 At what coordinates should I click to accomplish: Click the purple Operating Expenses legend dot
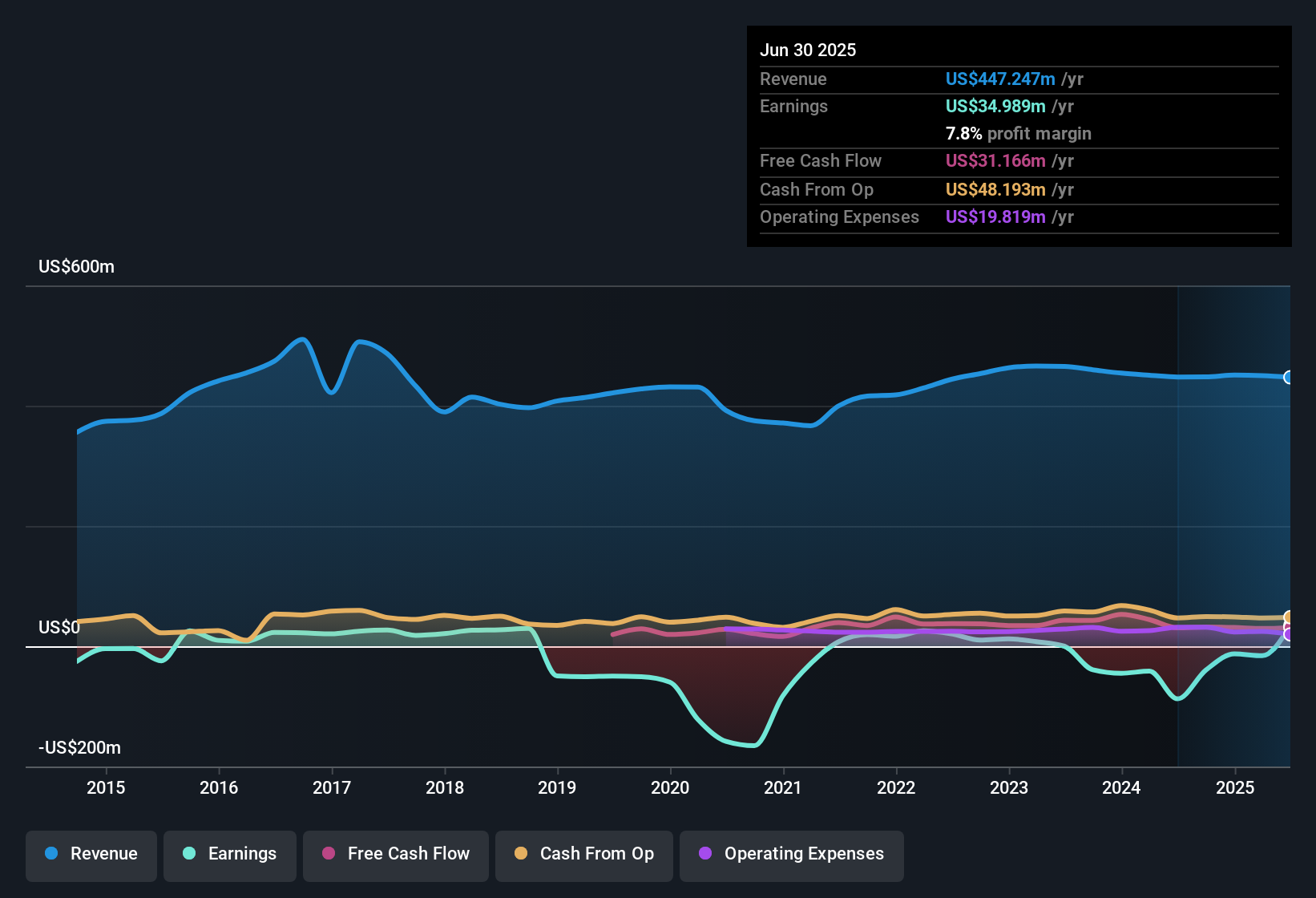pos(705,854)
